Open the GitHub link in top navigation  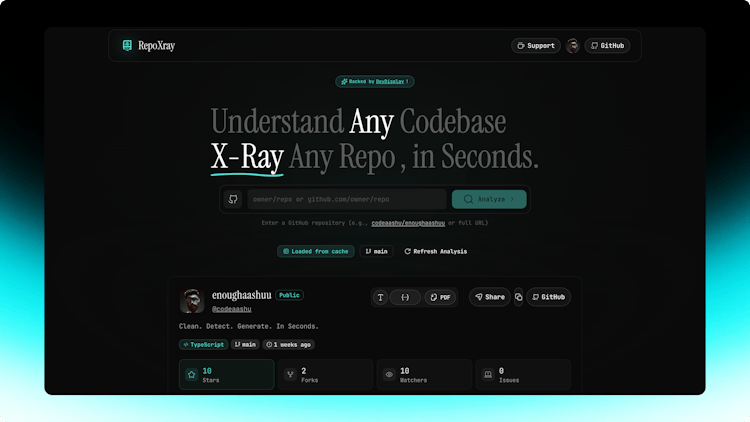click(607, 46)
